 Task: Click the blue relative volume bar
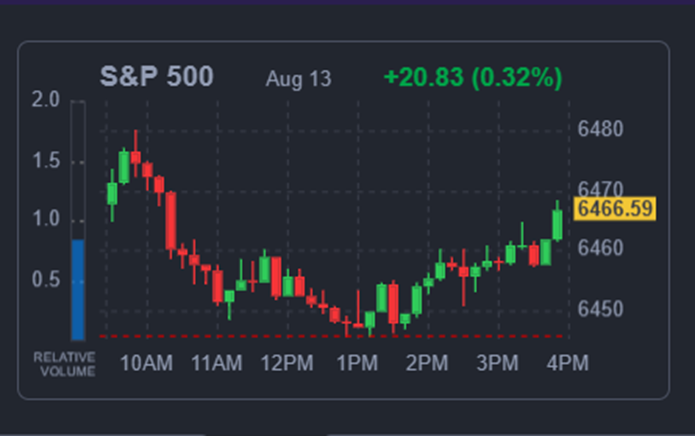pyautogui.click(x=78, y=290)
